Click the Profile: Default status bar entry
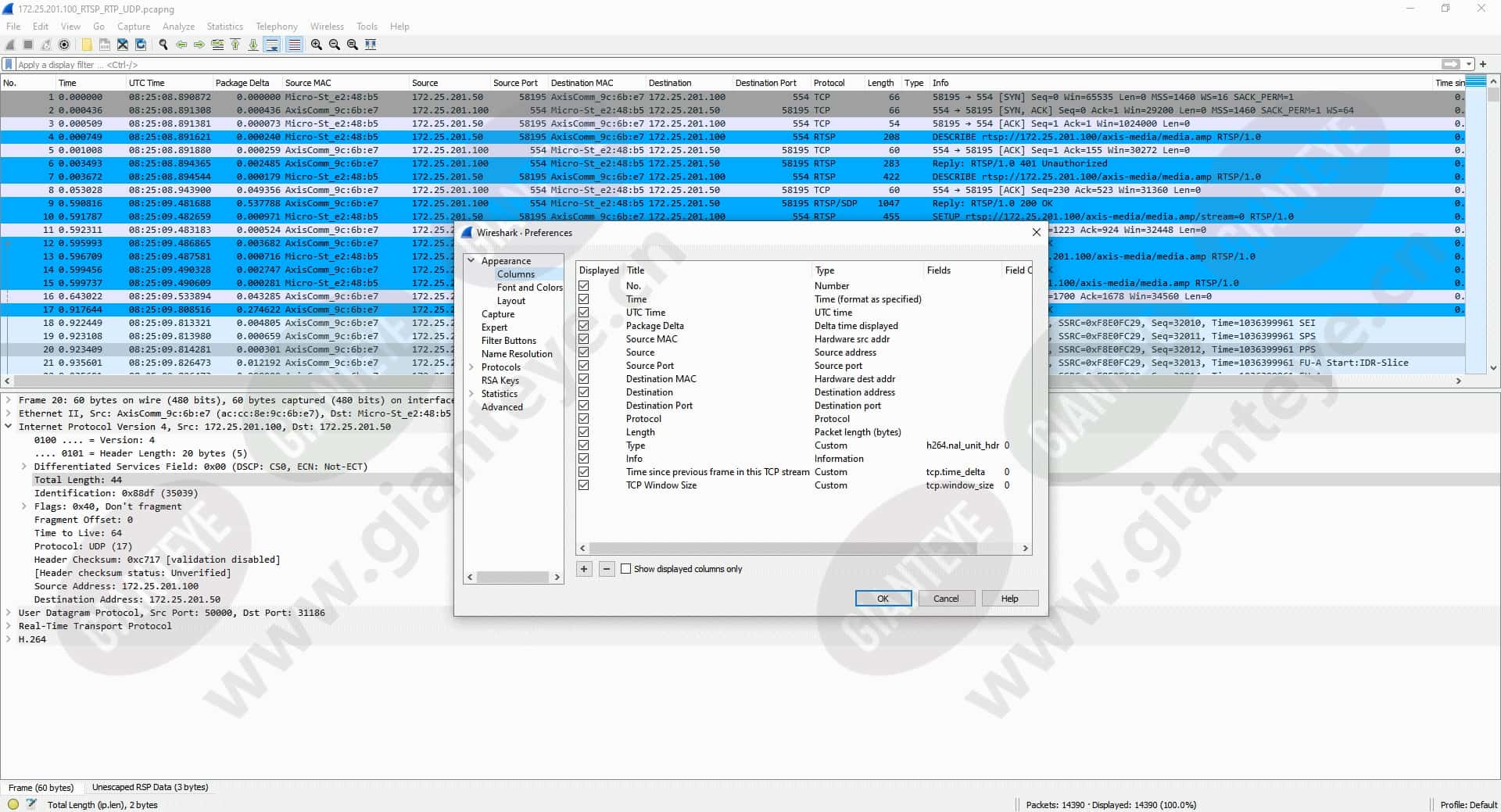Image resolution: width=1501 pixels, height=812 pixels. coord(1469,804)
